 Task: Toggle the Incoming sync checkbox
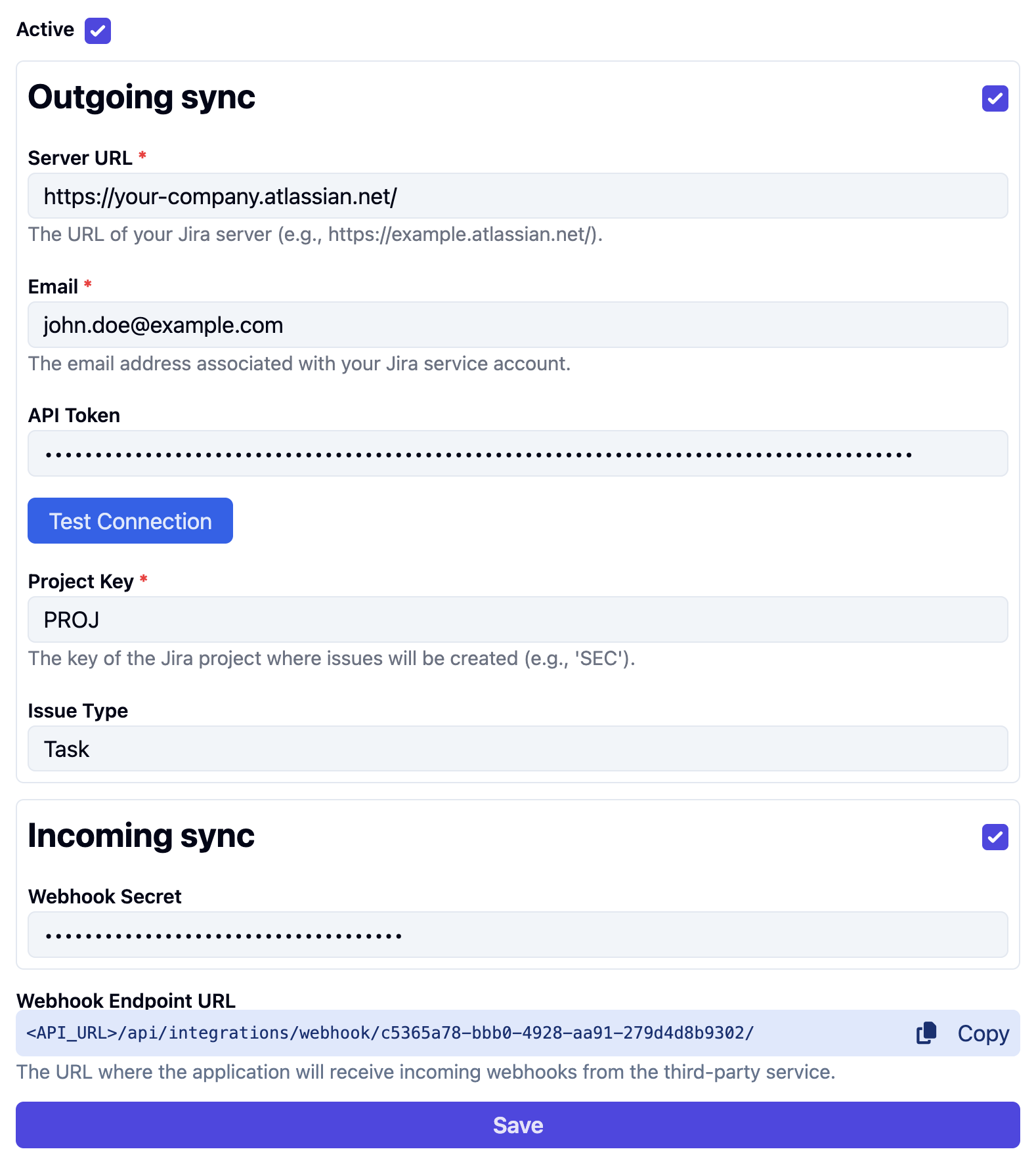tap(995, 837)
